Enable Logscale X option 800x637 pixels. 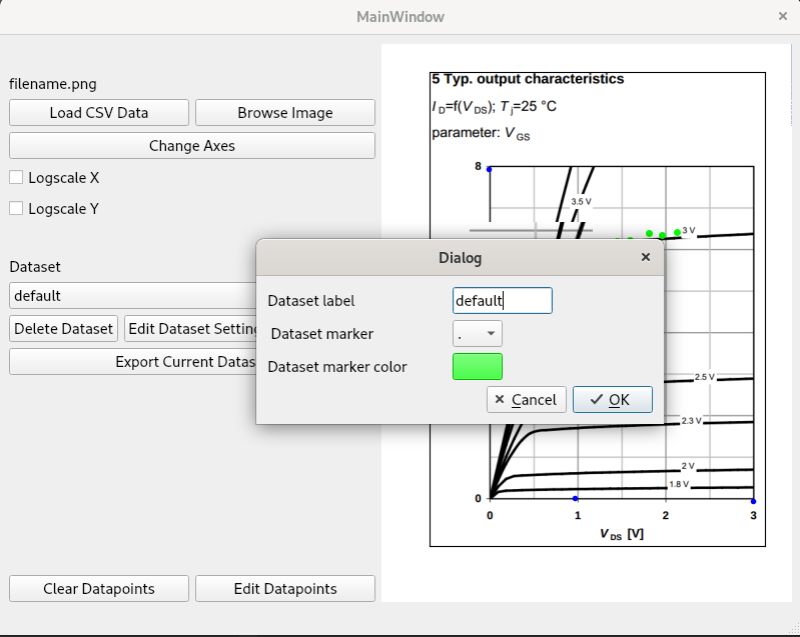click(16, 177)
